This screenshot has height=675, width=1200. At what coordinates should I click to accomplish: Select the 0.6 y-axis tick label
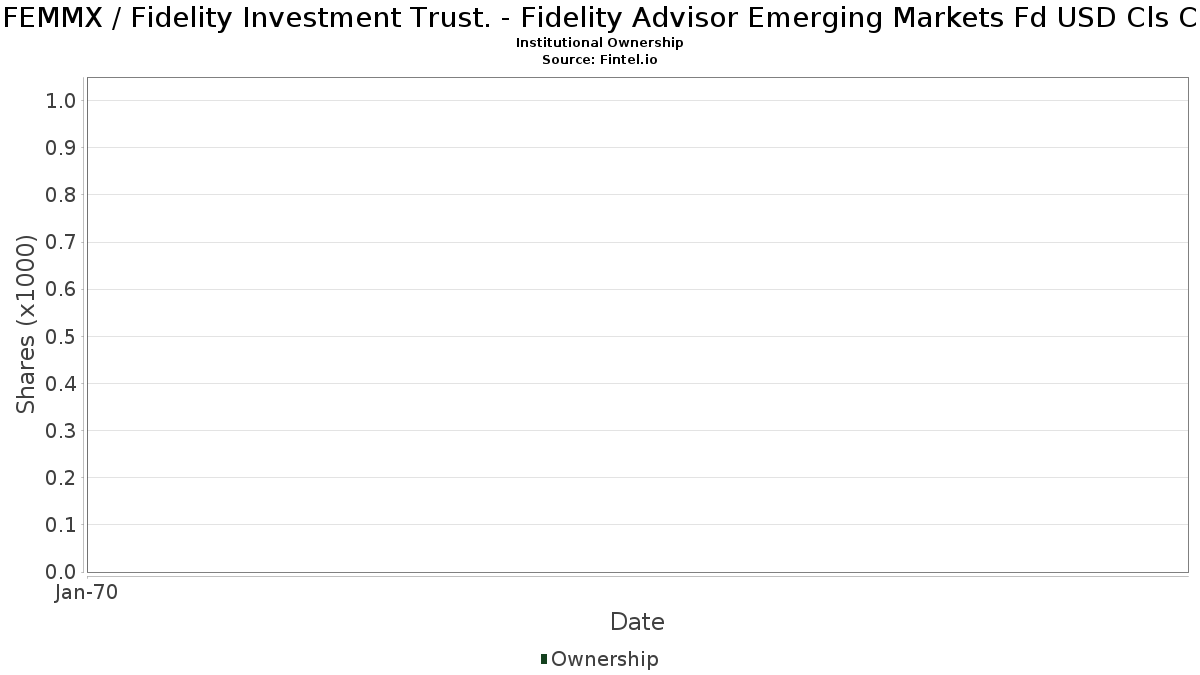tap(61, 289)
